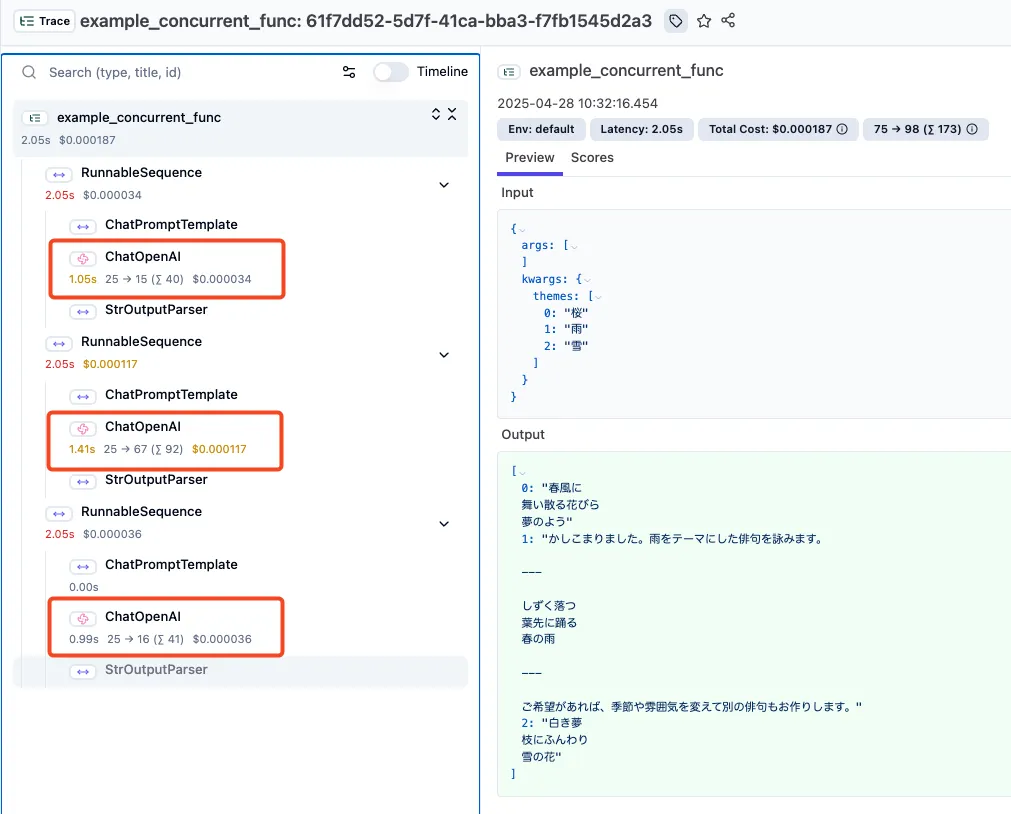Click the Total Cost: $0.000187 badge
The height and width of the screenshot is (814, 1011).
(778, 129)
